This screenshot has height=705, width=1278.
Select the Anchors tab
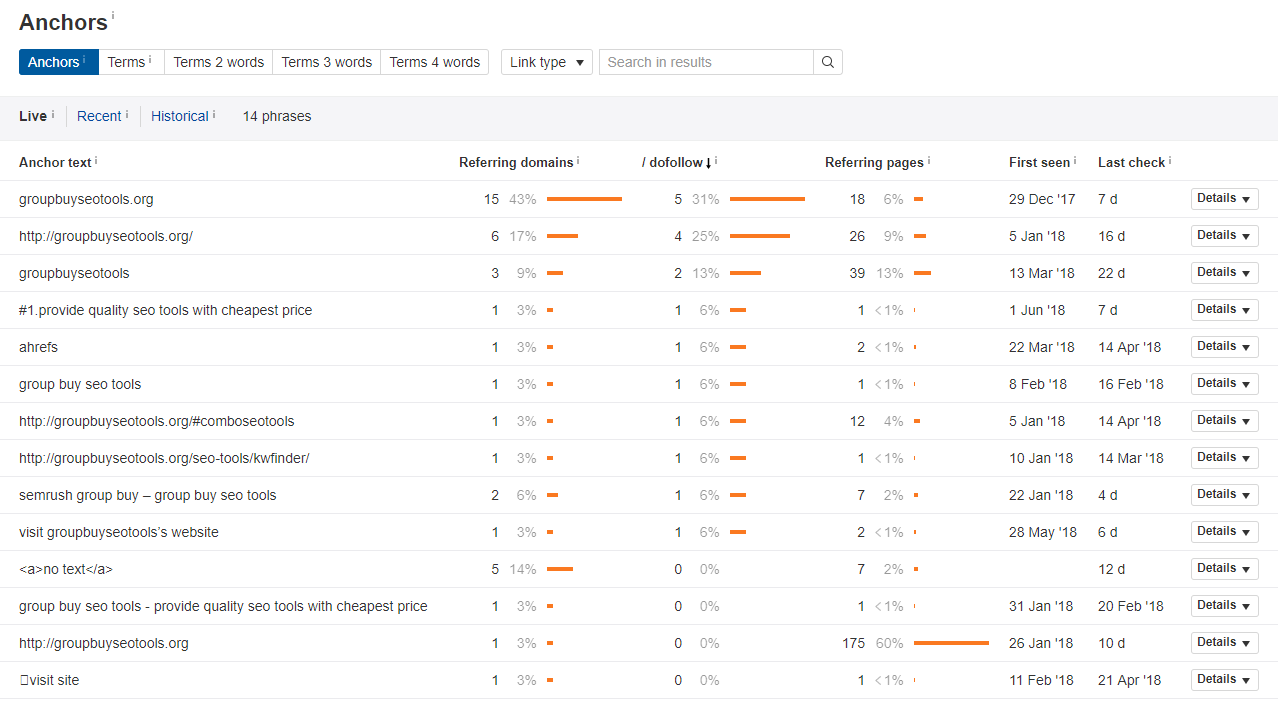(x=58, y=62)
